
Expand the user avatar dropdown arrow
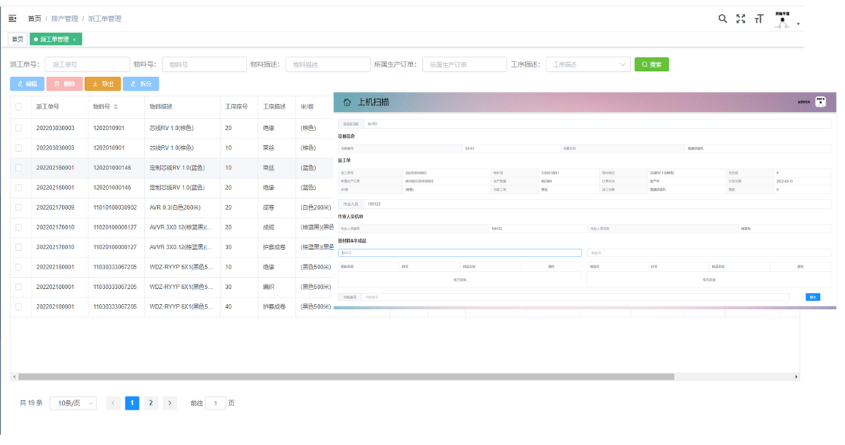pyautogui.click(x=798, y=24)
